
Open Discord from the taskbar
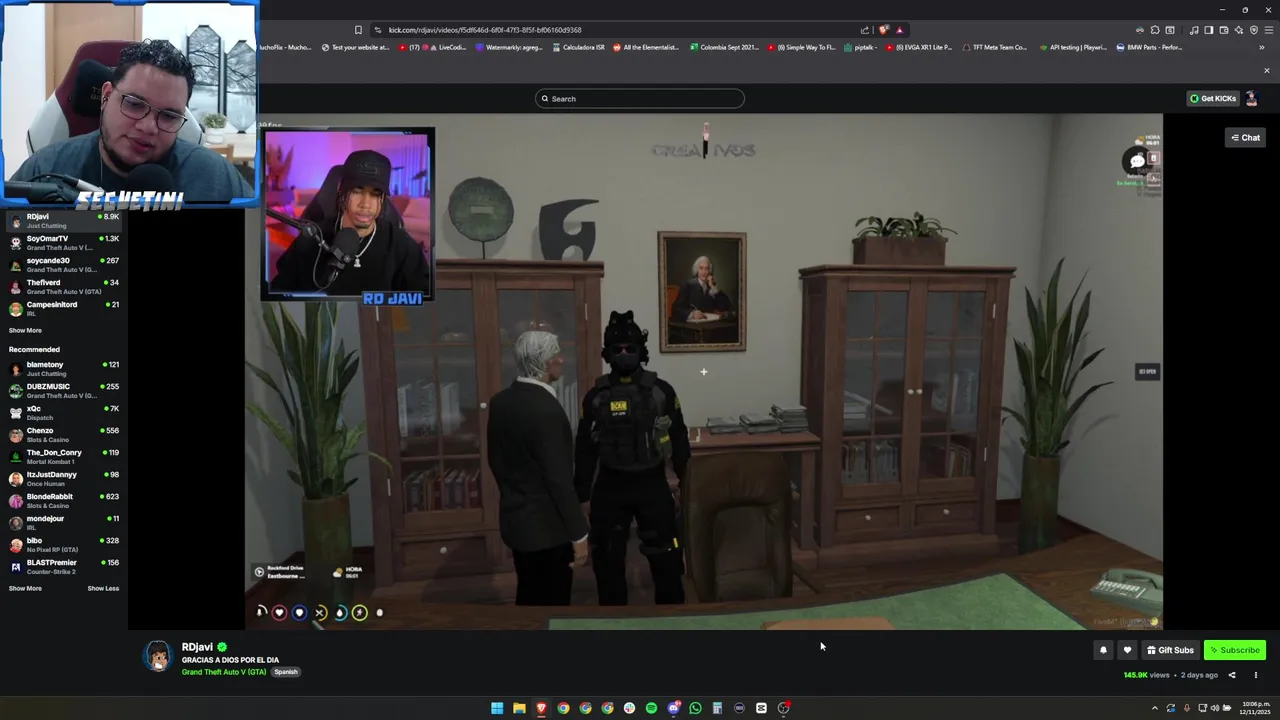673,708
